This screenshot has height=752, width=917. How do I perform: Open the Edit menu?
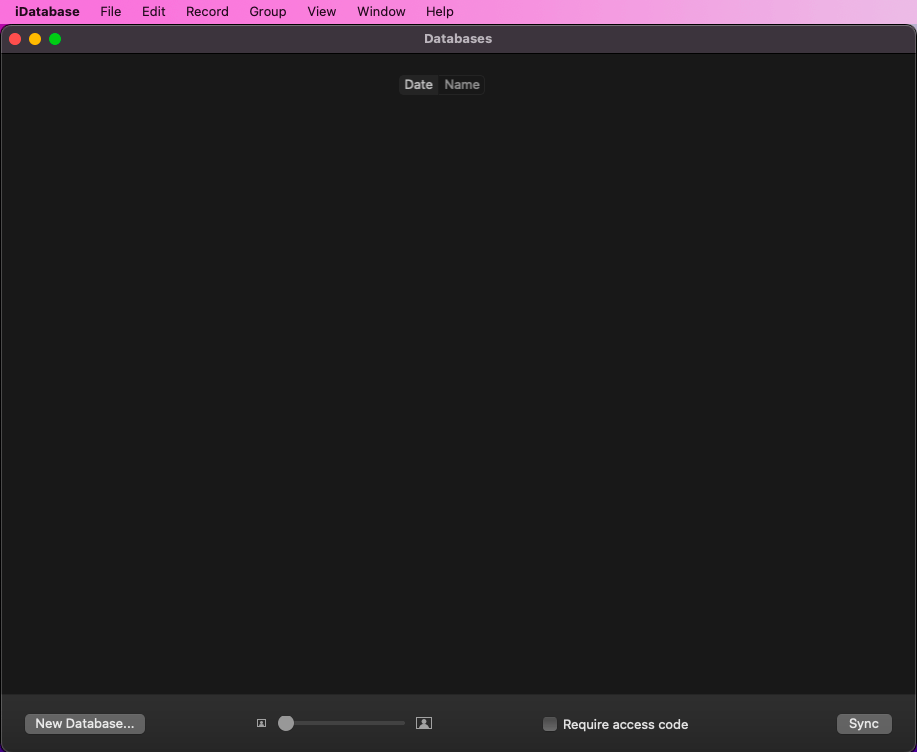point(154,12)
